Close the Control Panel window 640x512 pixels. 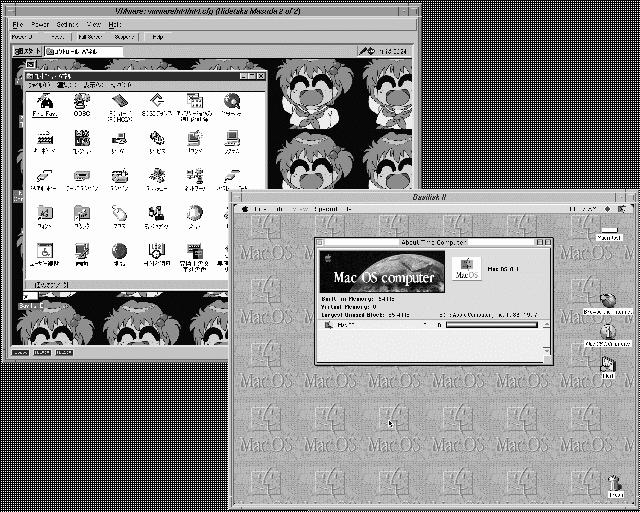261,76
